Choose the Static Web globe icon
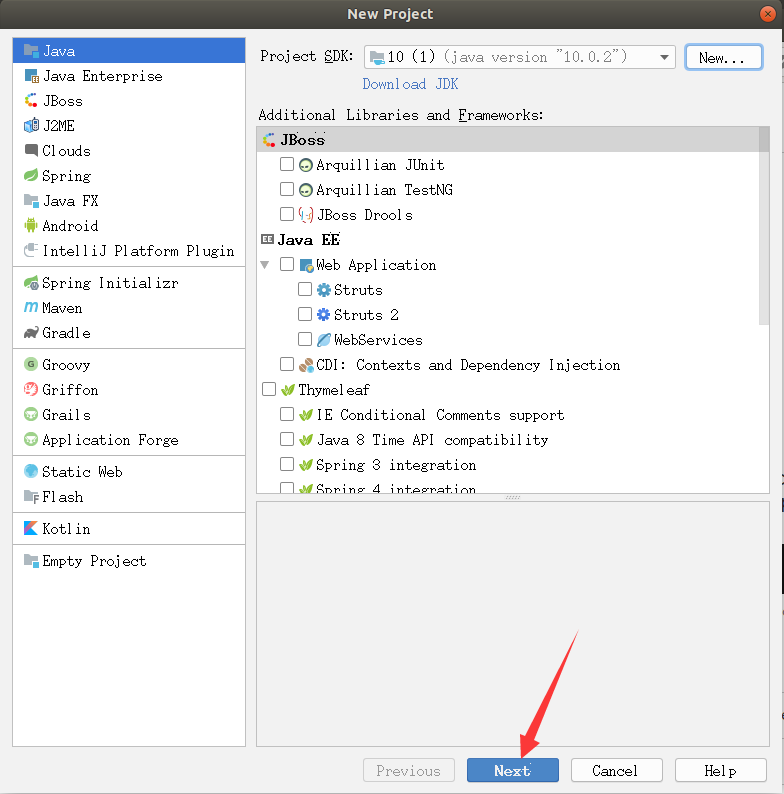Screen dimensions: 784x794 click(31, 471)
